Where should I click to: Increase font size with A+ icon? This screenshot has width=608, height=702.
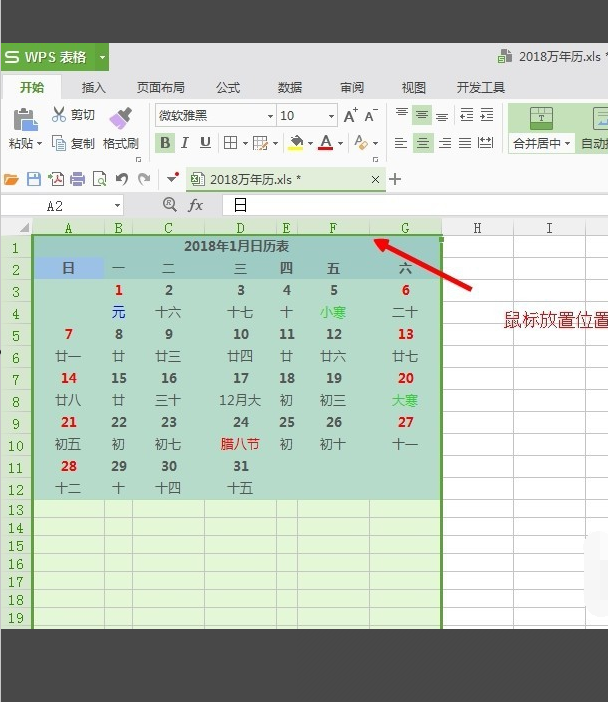[x=351, y=116]
